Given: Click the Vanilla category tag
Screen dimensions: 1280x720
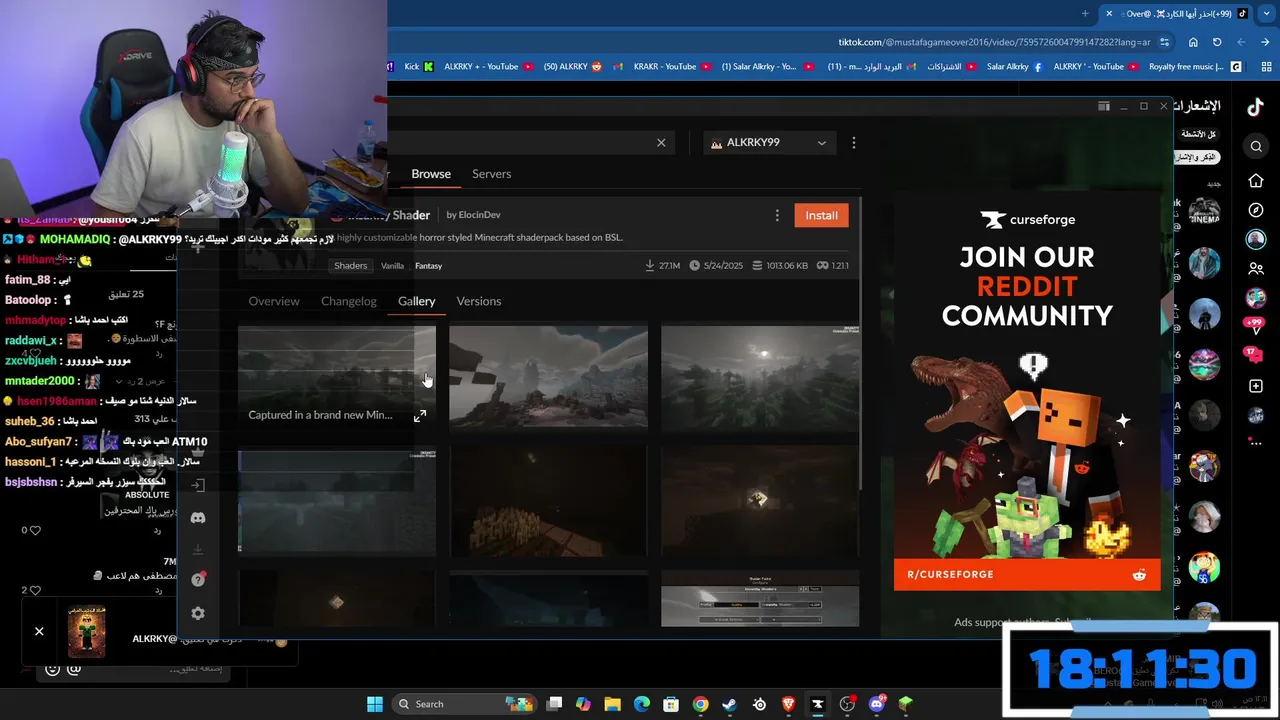Looking at the screenshot, I should pos(392,266).
